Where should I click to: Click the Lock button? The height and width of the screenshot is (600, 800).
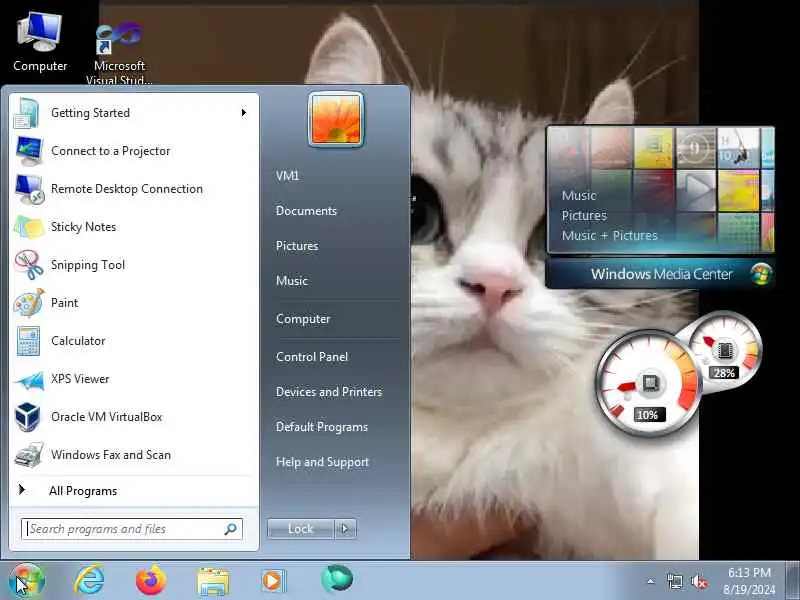pyautogui.click(x=301, y=529)
